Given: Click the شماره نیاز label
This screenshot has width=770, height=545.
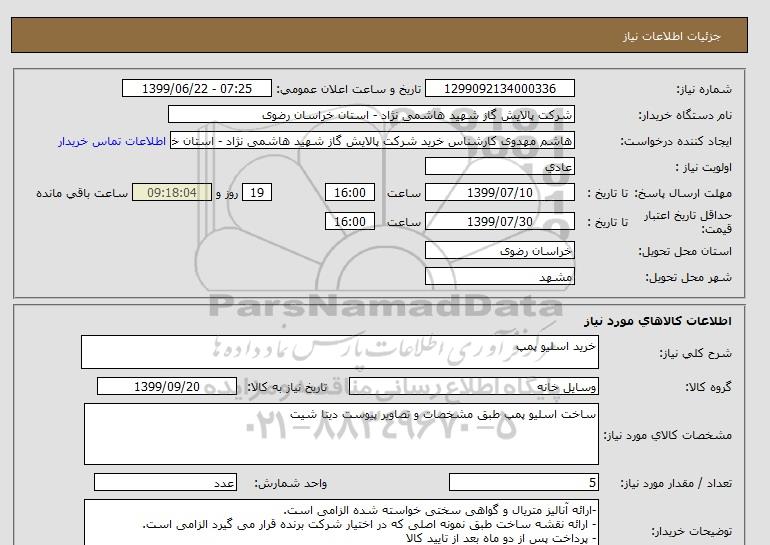Looking at the screenshot, I should [x=704, y=89].
